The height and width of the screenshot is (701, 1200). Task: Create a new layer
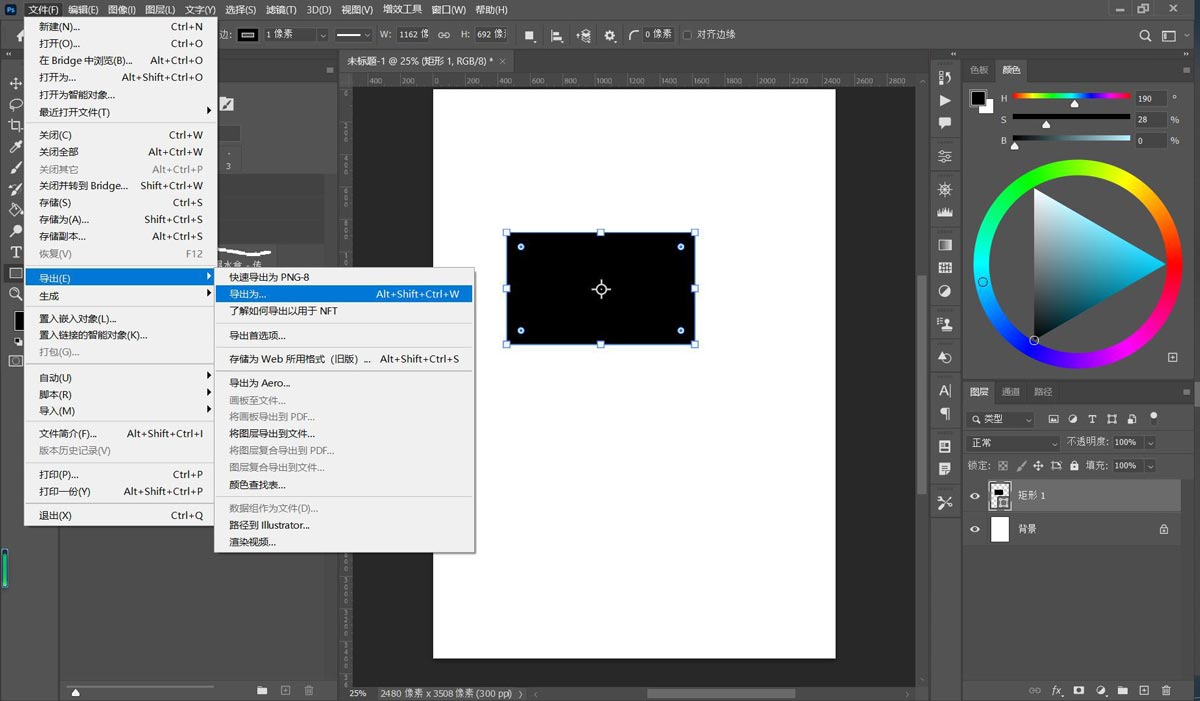(x=1145, y=690)
